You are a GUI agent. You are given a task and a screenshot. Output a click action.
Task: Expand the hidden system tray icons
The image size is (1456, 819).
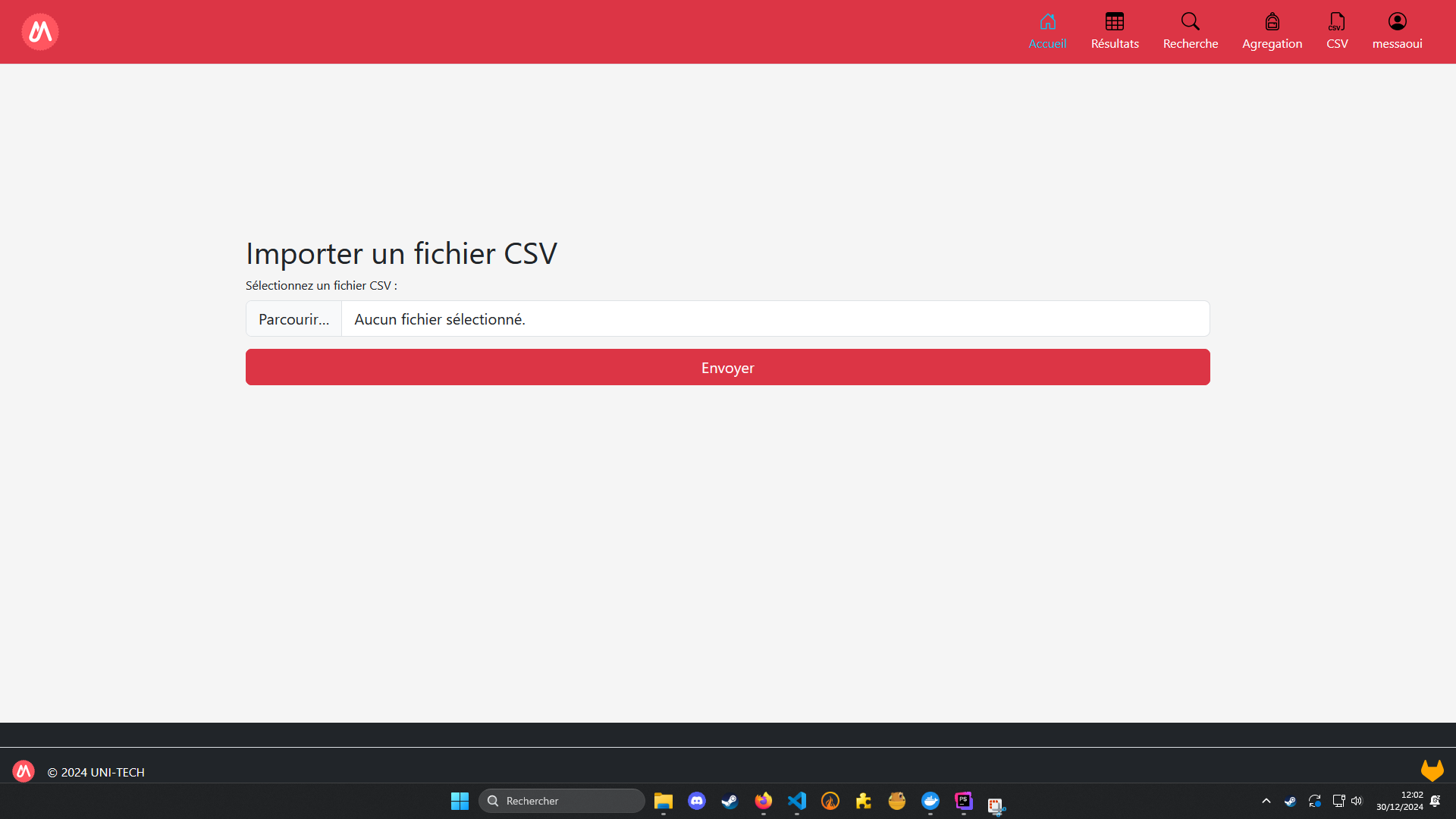point(1266,801)
